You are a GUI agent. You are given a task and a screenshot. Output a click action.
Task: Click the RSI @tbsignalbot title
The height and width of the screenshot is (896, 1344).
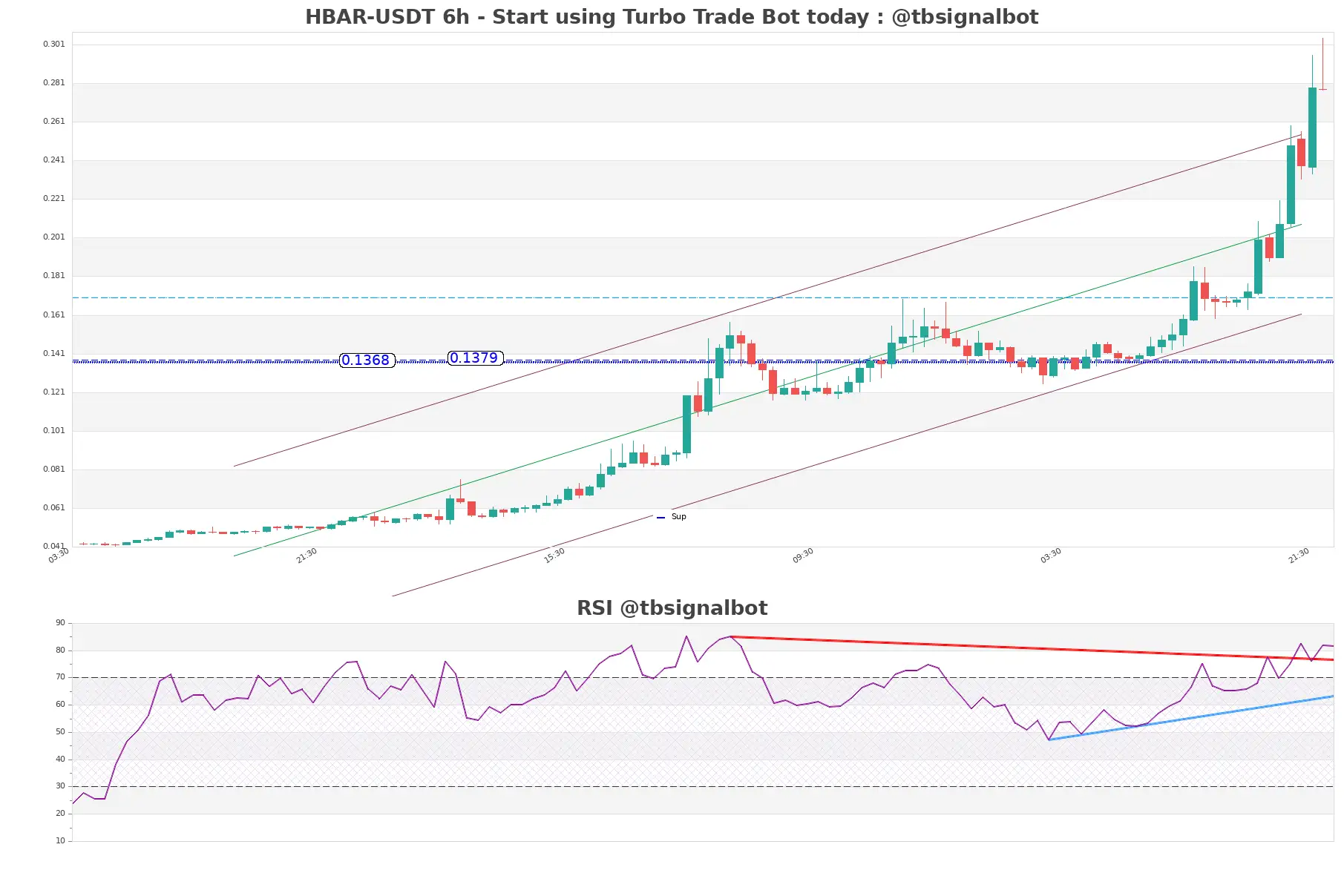[x=672, y=608]
